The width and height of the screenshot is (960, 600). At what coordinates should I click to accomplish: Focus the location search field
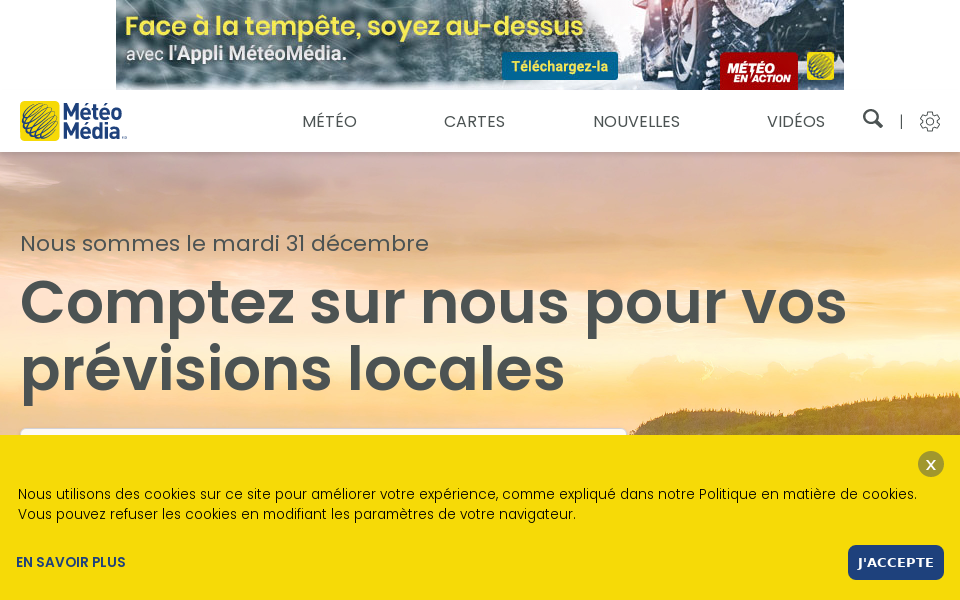pyautogui.click(x=323, y=432)
